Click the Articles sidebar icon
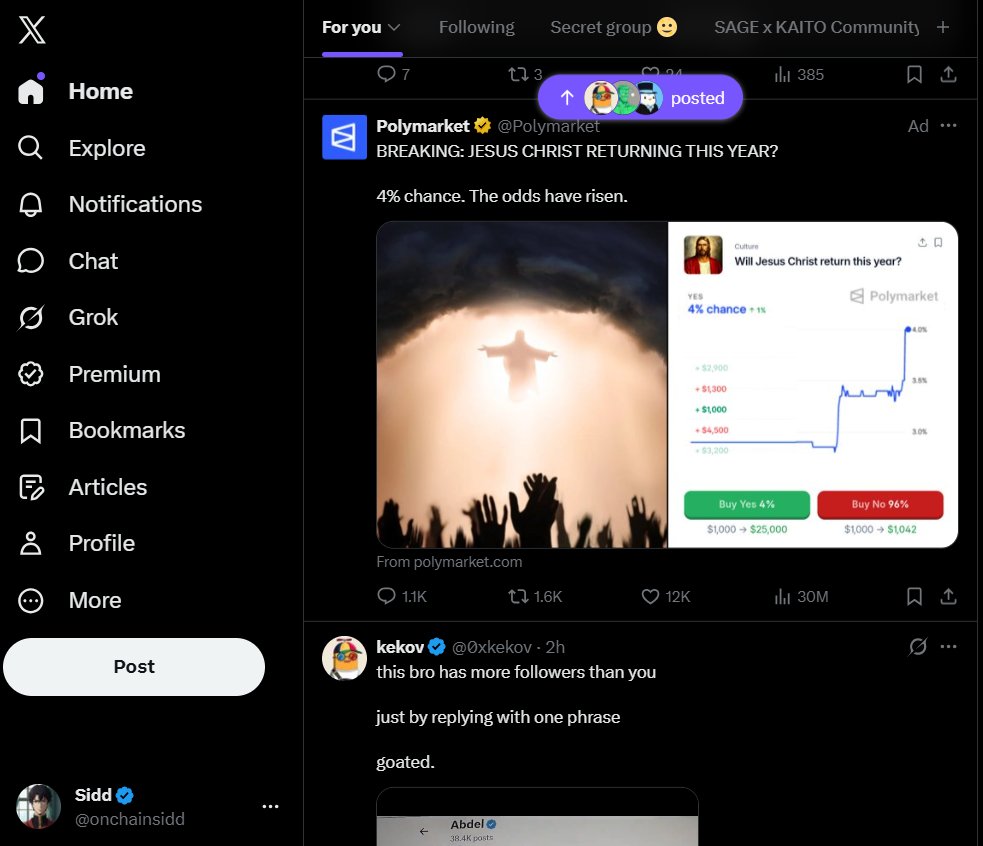The image size is (983, 846). click(x=31, y=487)
